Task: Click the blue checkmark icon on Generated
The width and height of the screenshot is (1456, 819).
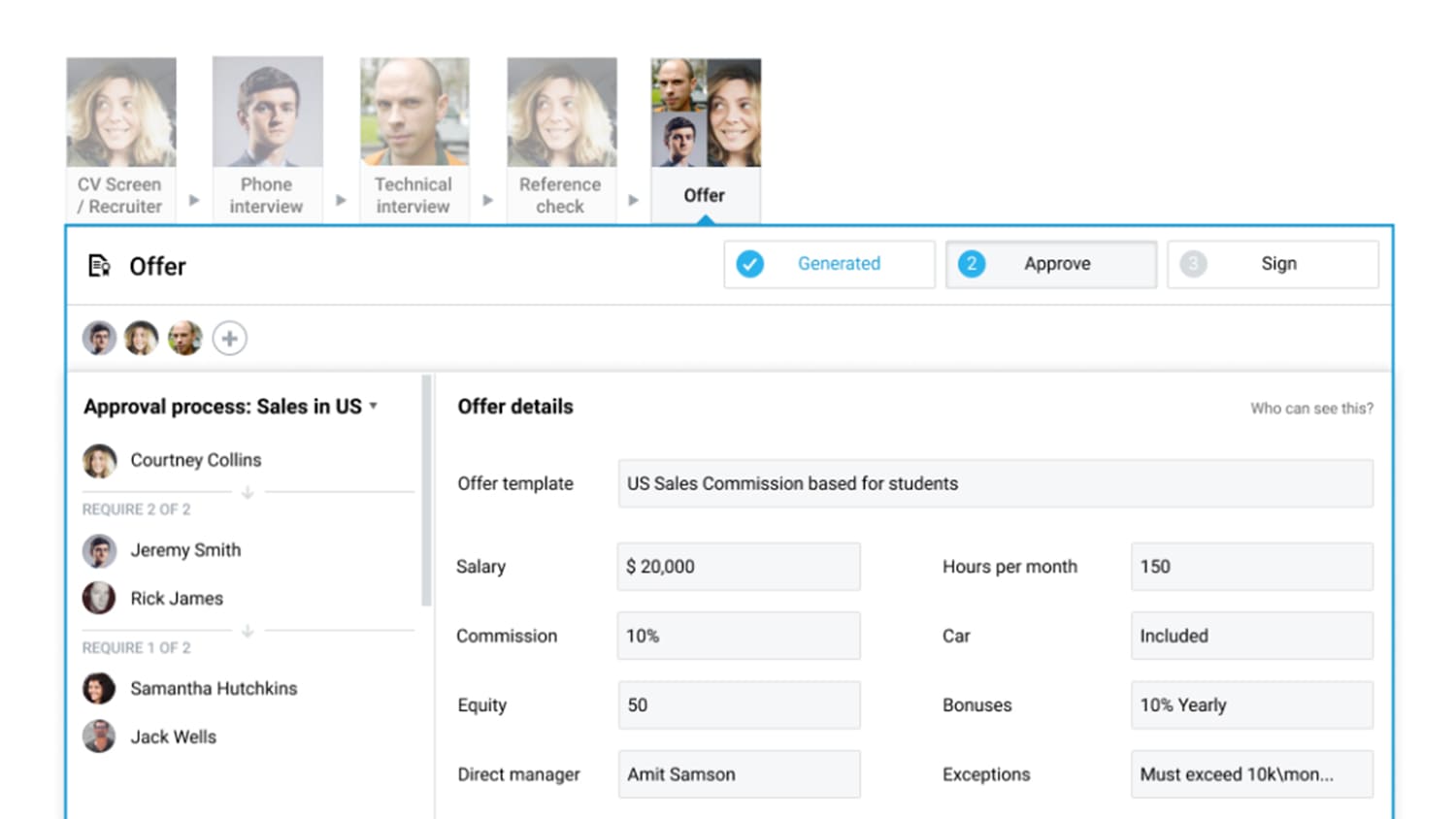Action: tap(750, 264)
